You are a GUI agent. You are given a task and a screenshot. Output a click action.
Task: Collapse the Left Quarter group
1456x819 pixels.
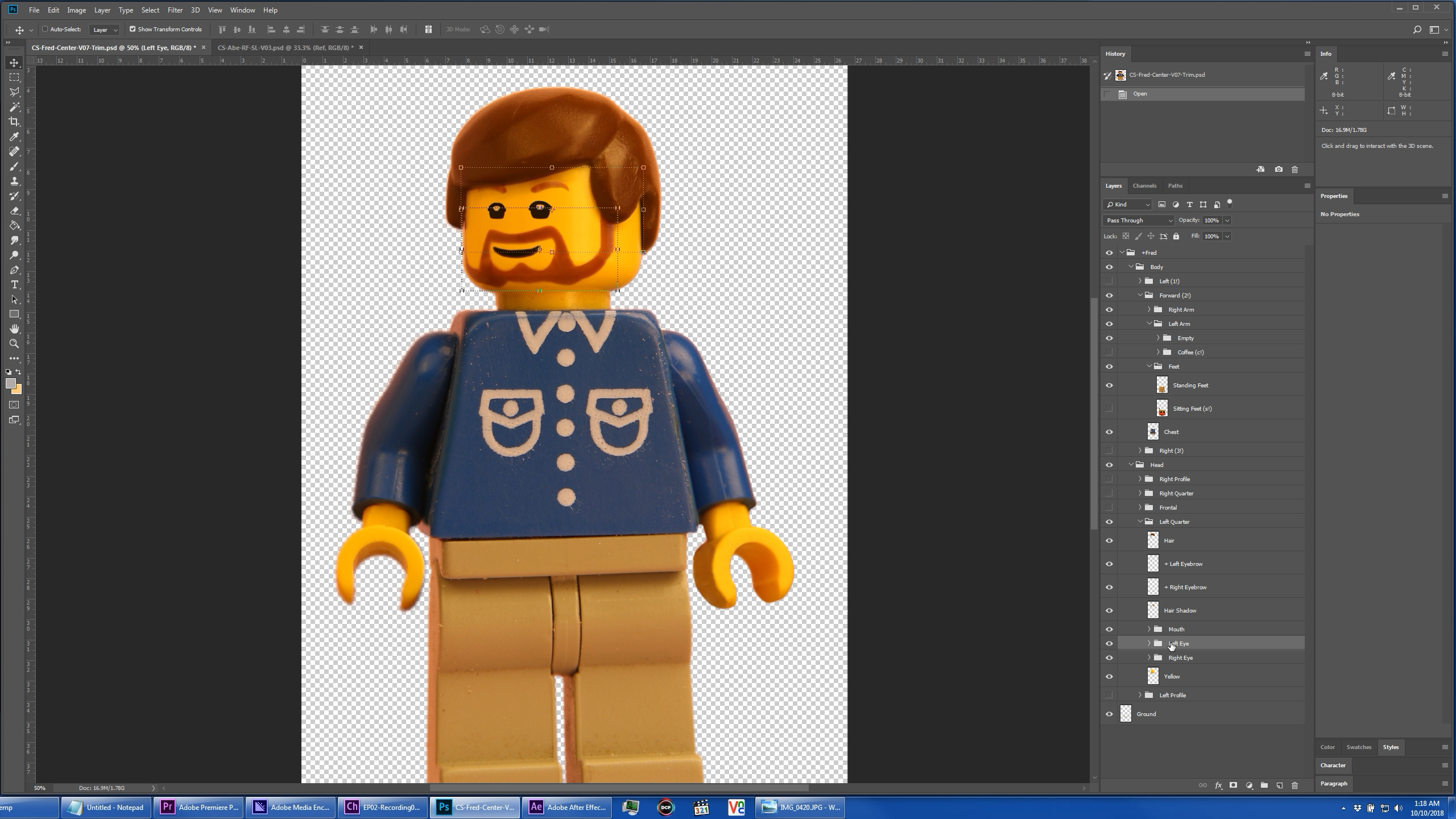coord(1140,522)
